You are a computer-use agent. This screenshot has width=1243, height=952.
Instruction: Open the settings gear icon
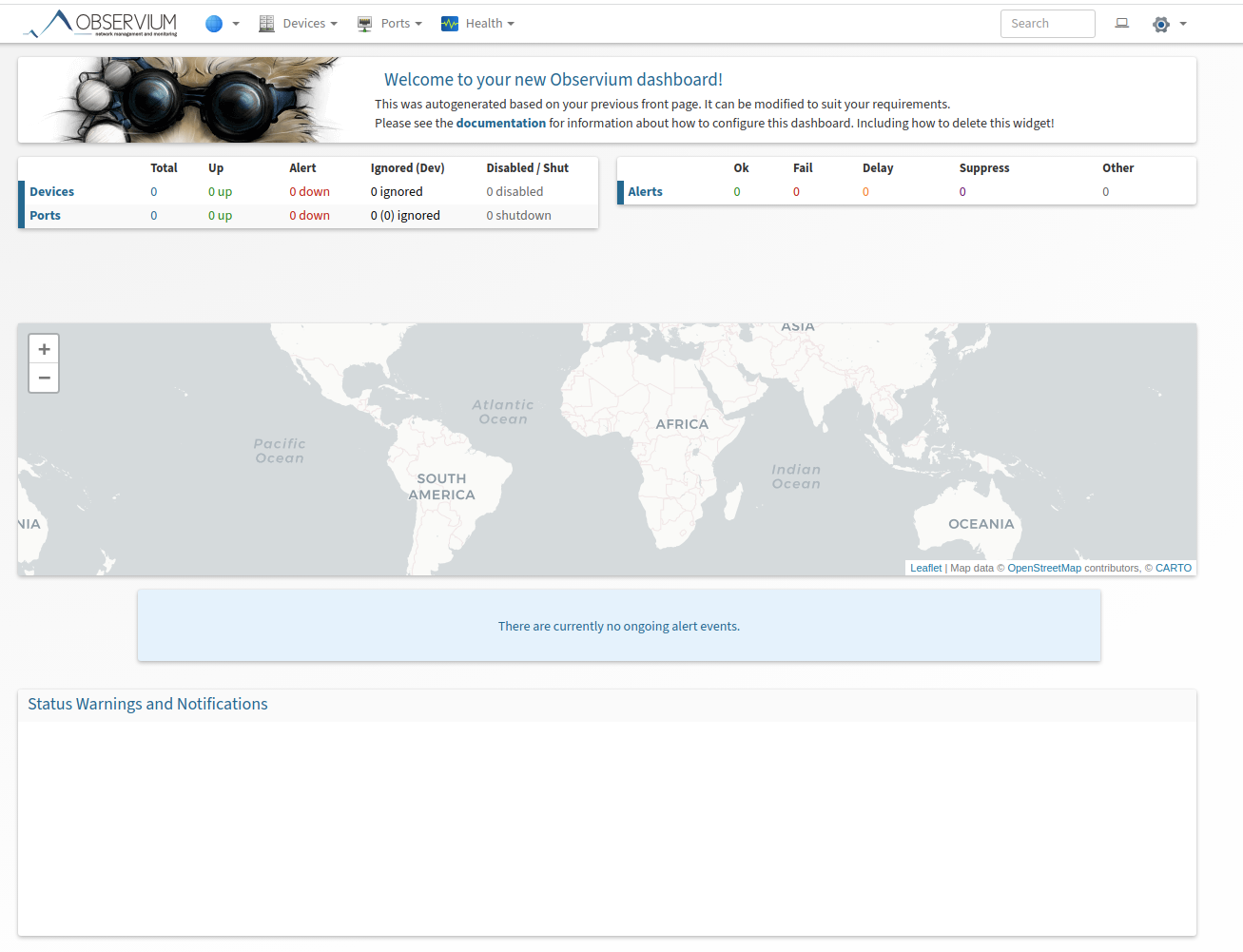[1161, 24]
